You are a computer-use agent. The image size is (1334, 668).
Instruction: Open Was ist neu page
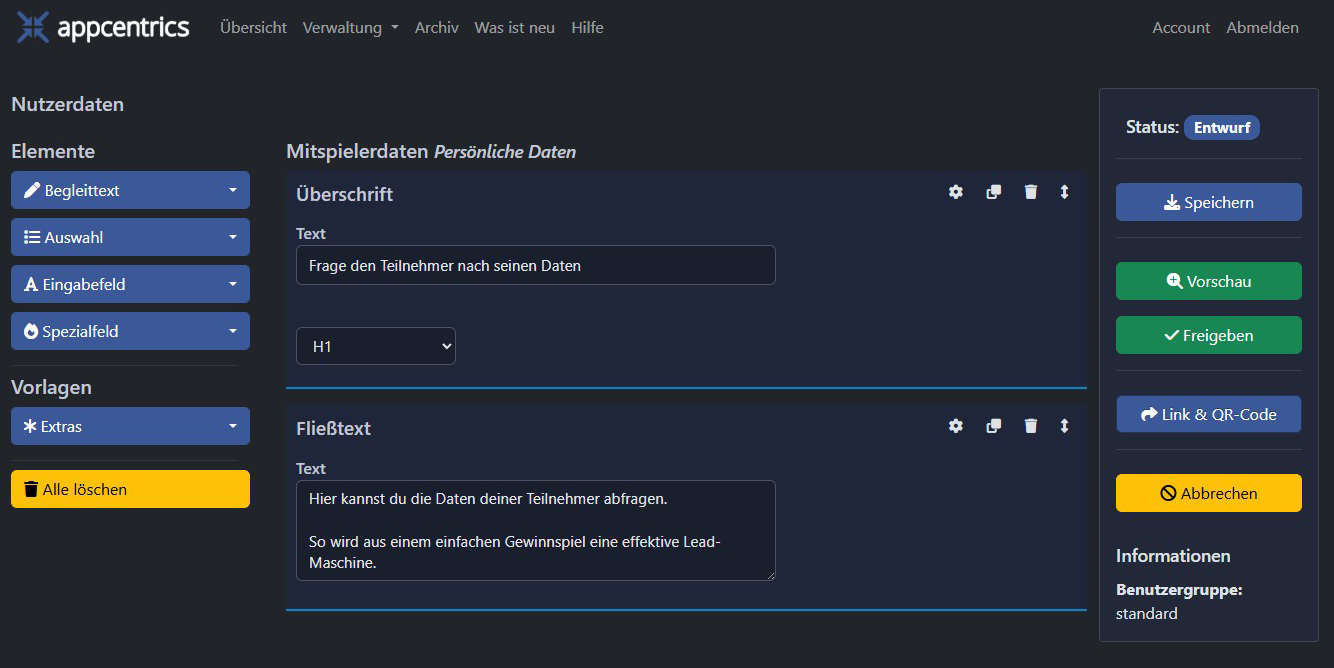coord(514,28)
